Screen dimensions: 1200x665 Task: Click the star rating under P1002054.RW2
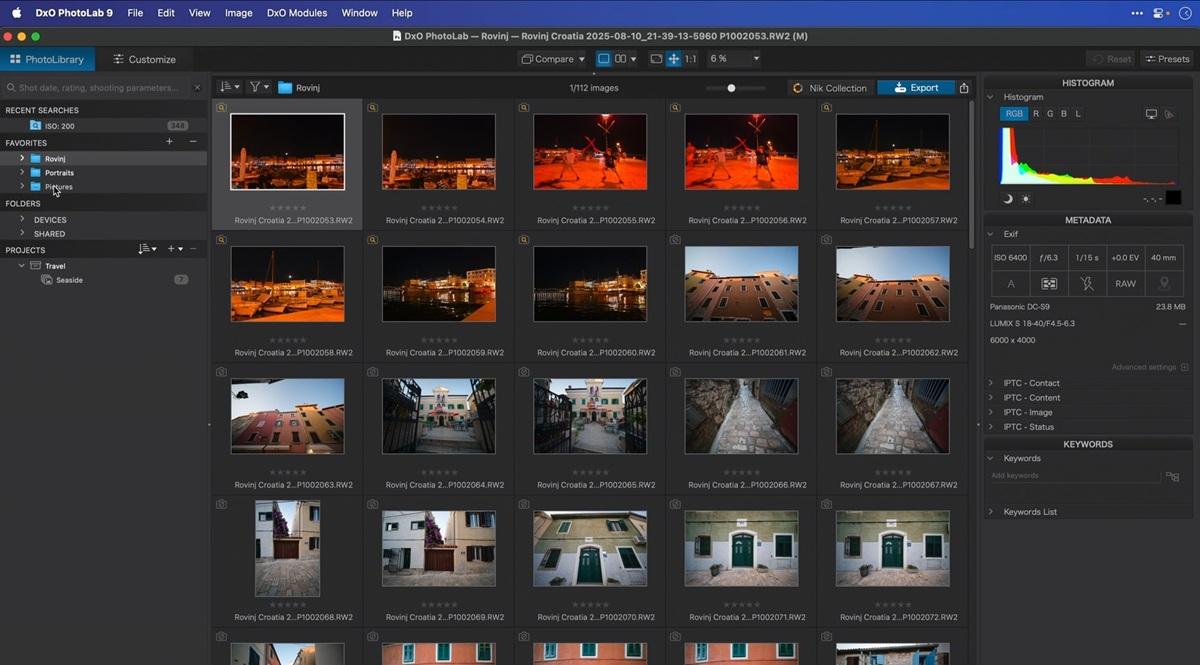coord(439,208)
